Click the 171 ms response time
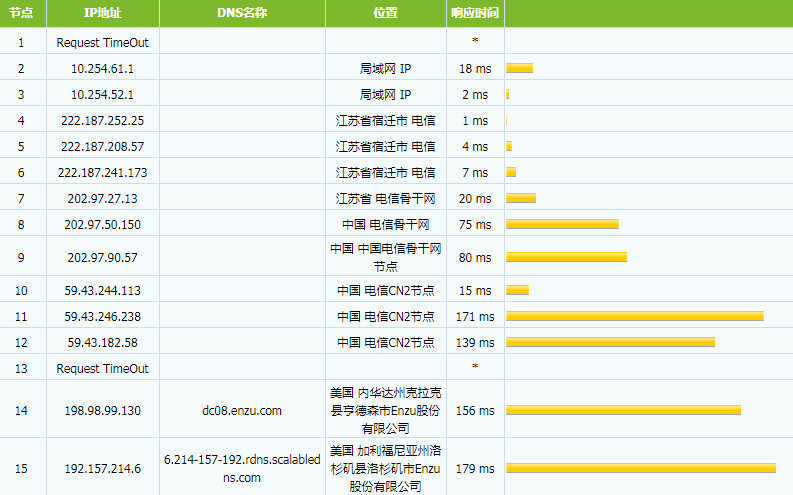Image resolution: width=793 pixels, height=495 pixels. pos(475,317)
